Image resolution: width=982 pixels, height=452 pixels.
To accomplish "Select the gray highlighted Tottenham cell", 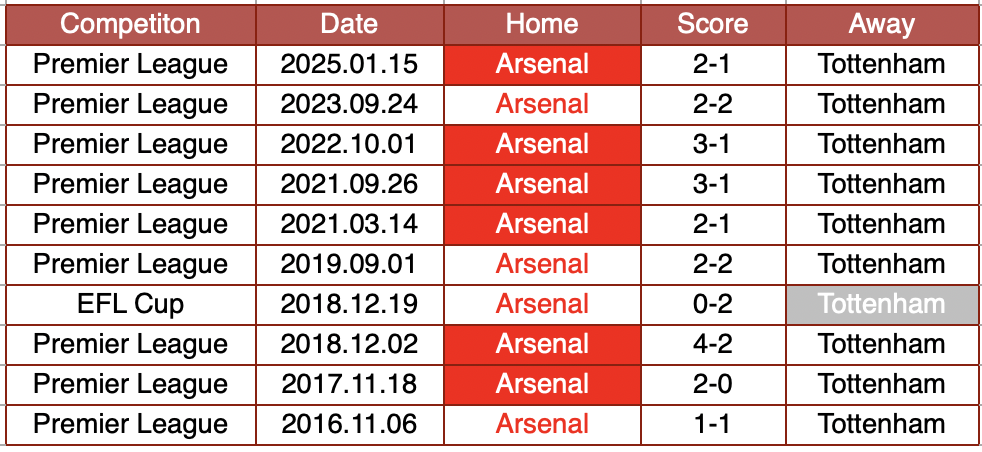I will [x=881, y=304].
